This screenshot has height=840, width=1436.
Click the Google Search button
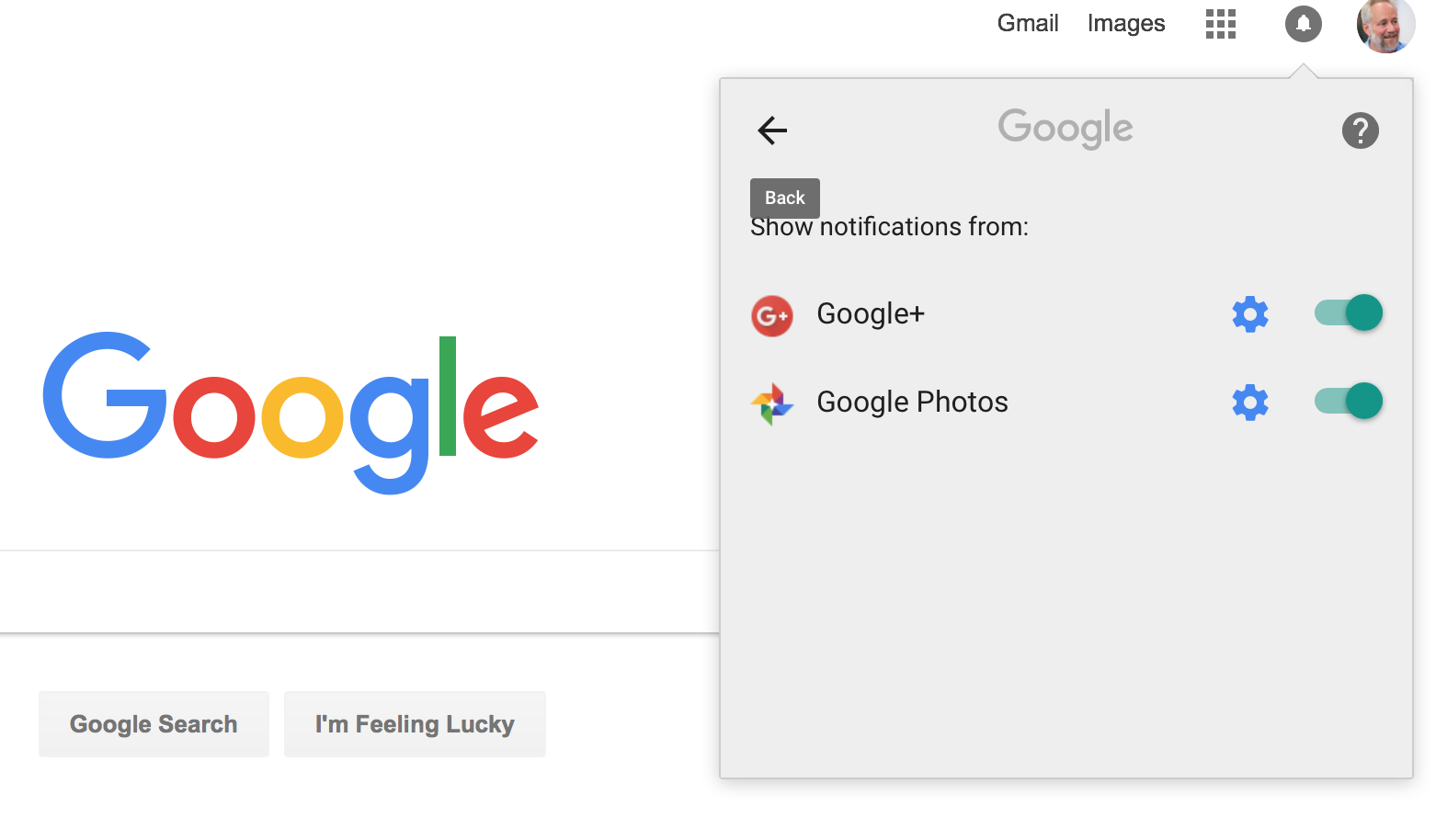pos(154,724)
